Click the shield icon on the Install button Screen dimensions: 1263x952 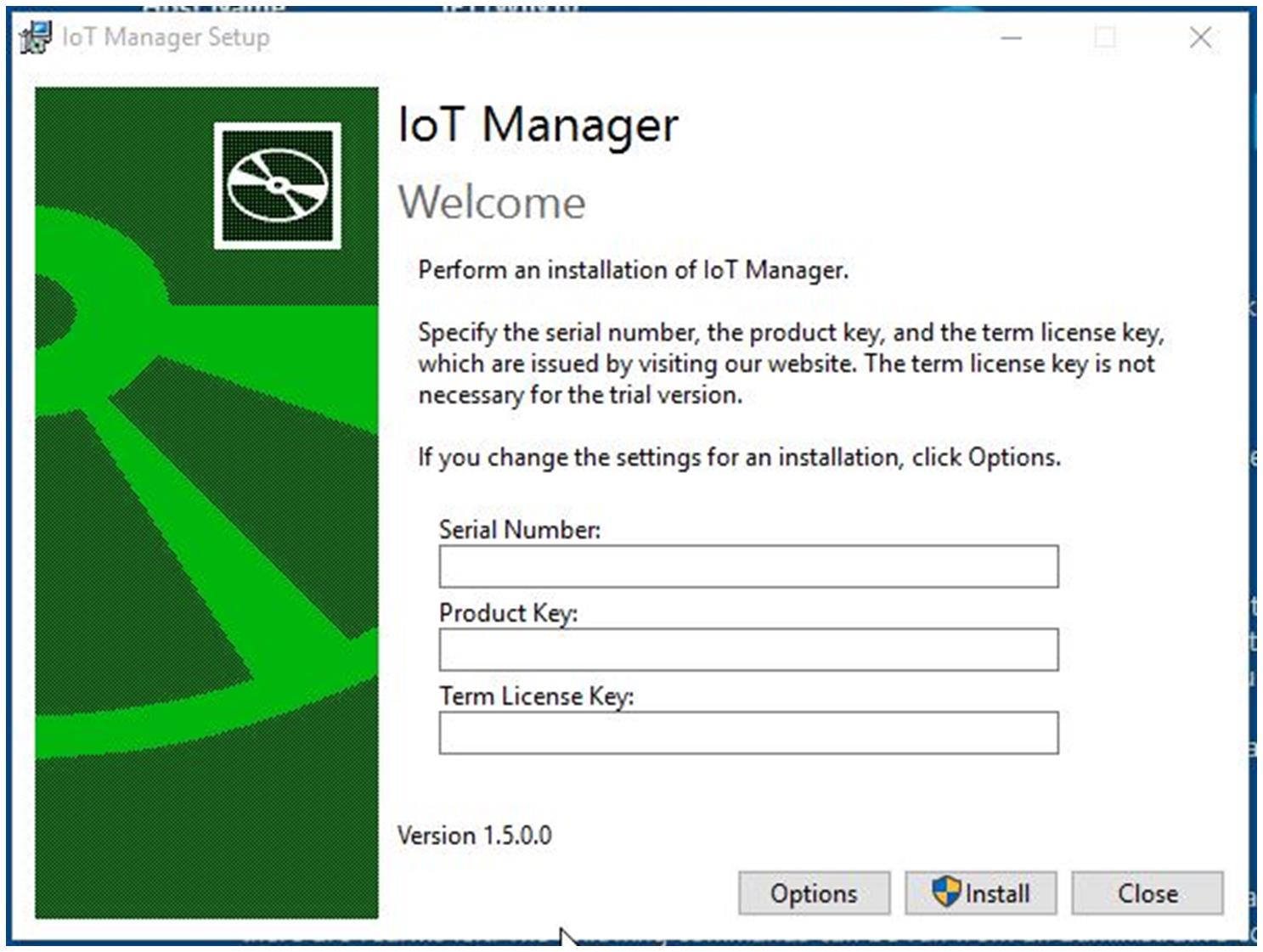(x=945, y=893)
